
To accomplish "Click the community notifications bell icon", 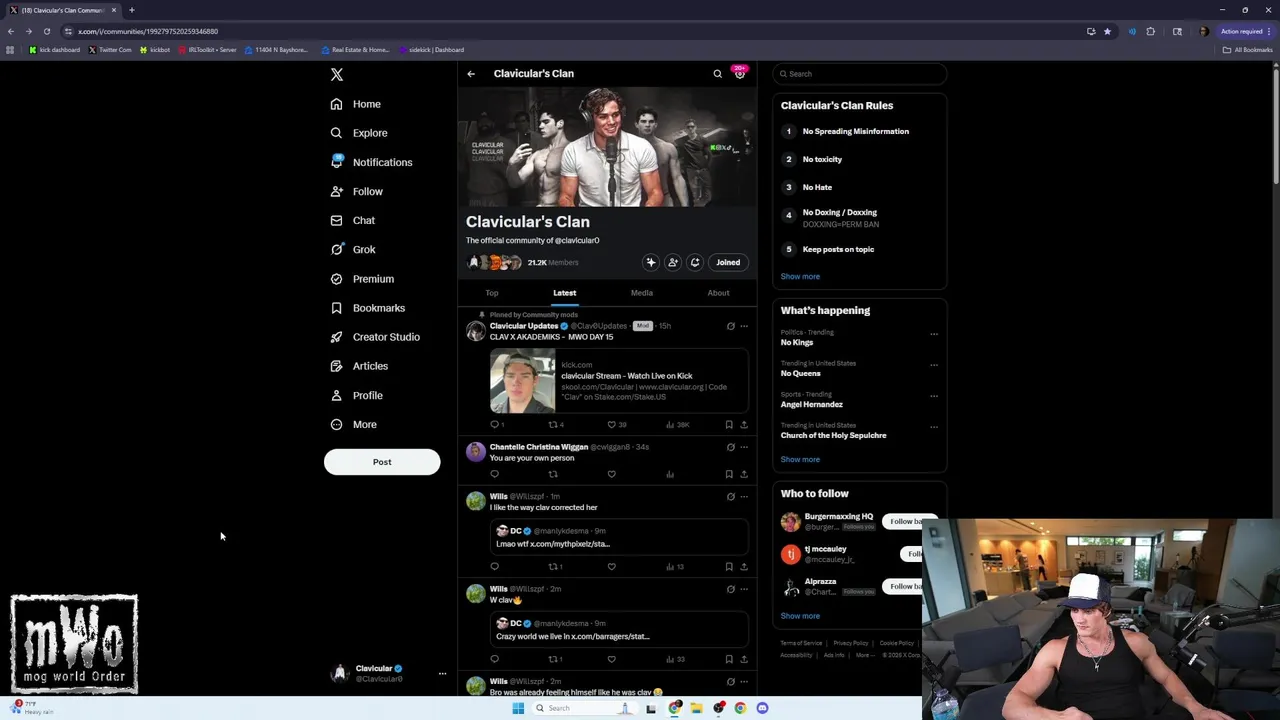I will [x=695, y=263].
